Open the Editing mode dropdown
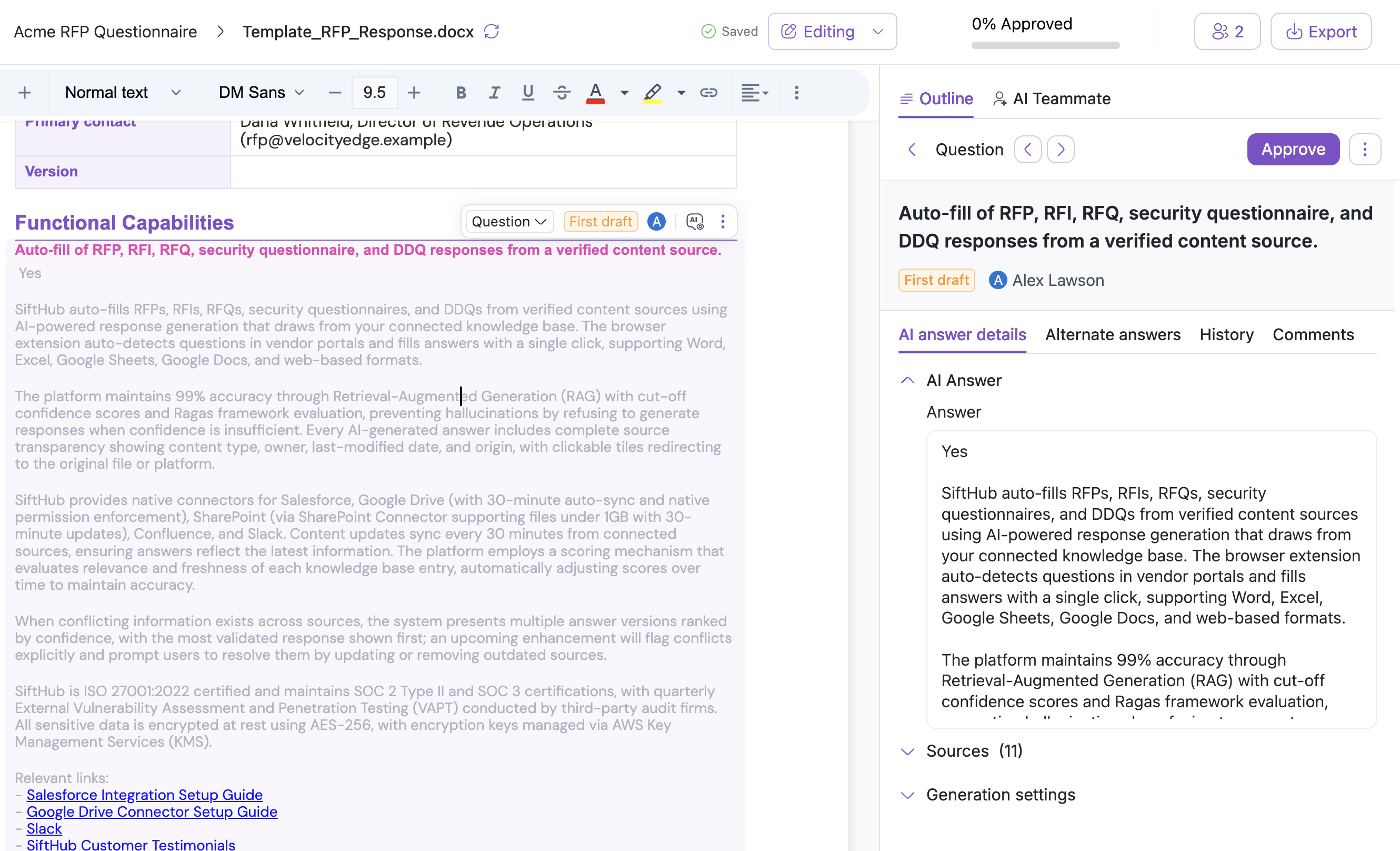 832,31
